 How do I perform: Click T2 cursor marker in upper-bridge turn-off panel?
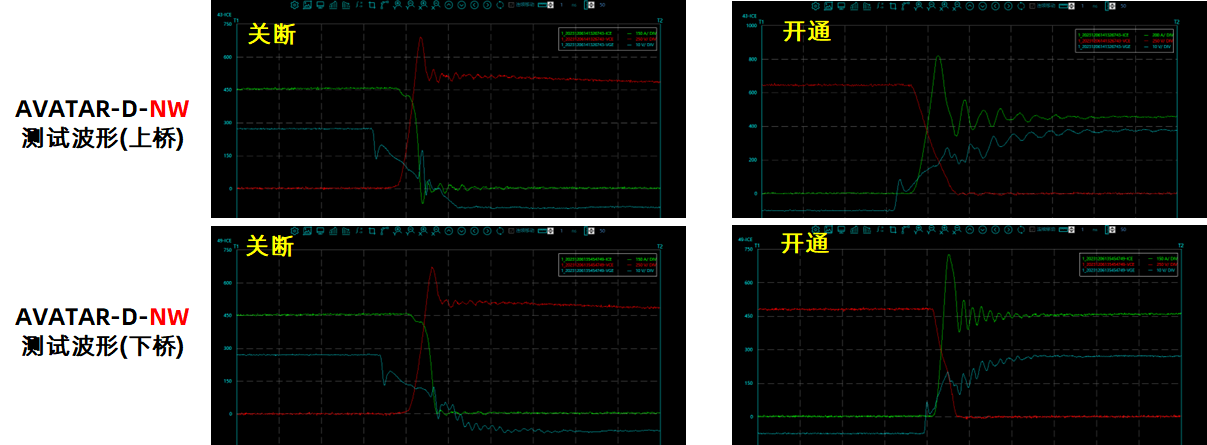(x=660, y=20)
